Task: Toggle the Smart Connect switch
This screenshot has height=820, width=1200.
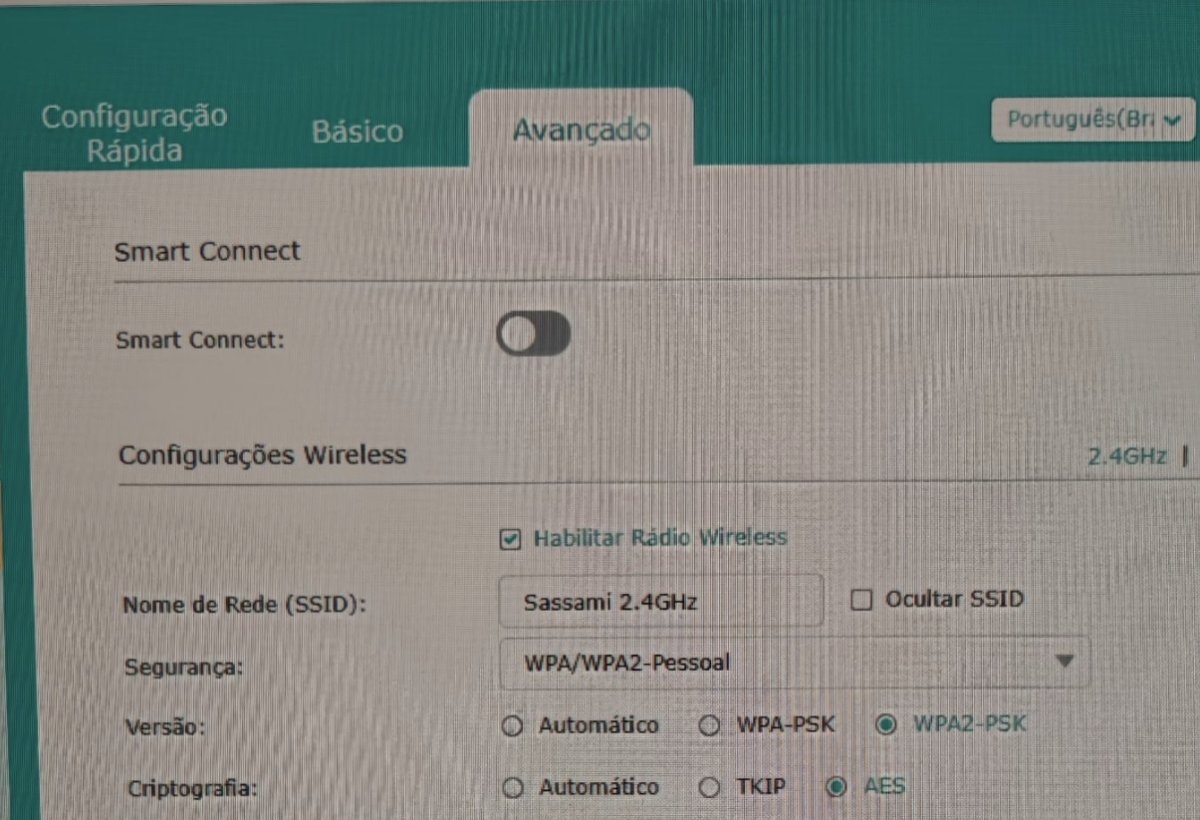Action: click(534, 334)
